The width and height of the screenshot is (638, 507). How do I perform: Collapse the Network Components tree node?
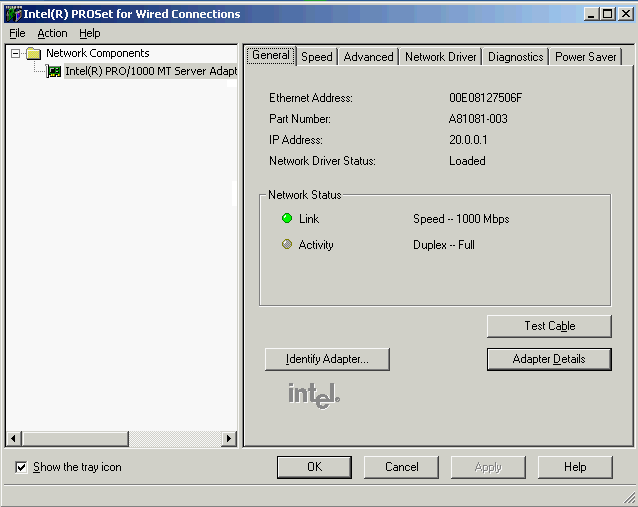tap(15, 53)
